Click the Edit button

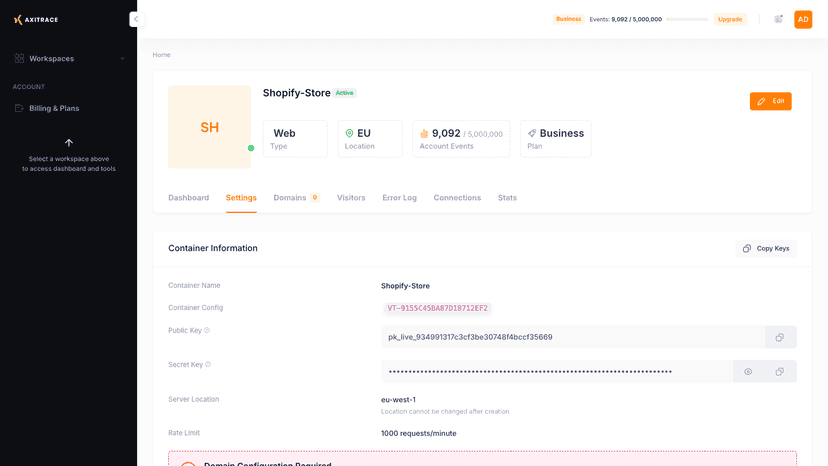[x=770, y=101]
